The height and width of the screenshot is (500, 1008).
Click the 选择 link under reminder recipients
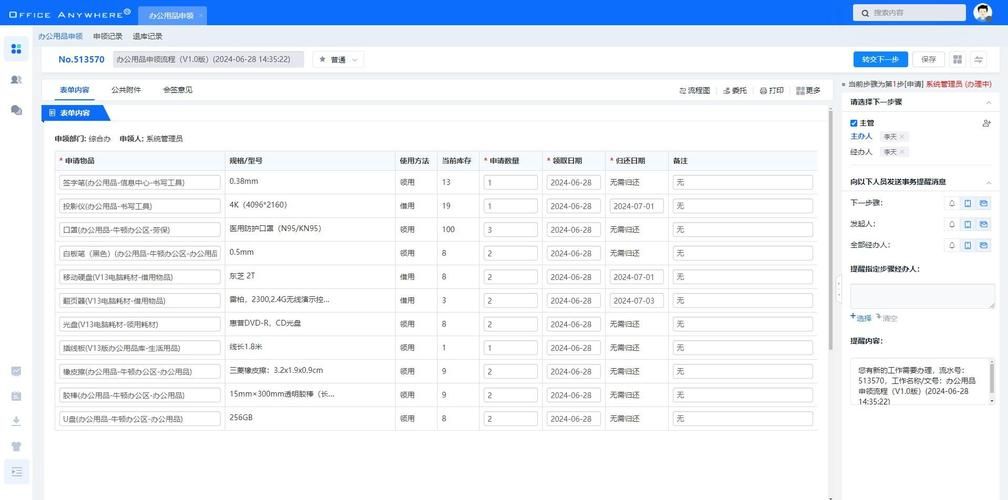pos(861,317)
